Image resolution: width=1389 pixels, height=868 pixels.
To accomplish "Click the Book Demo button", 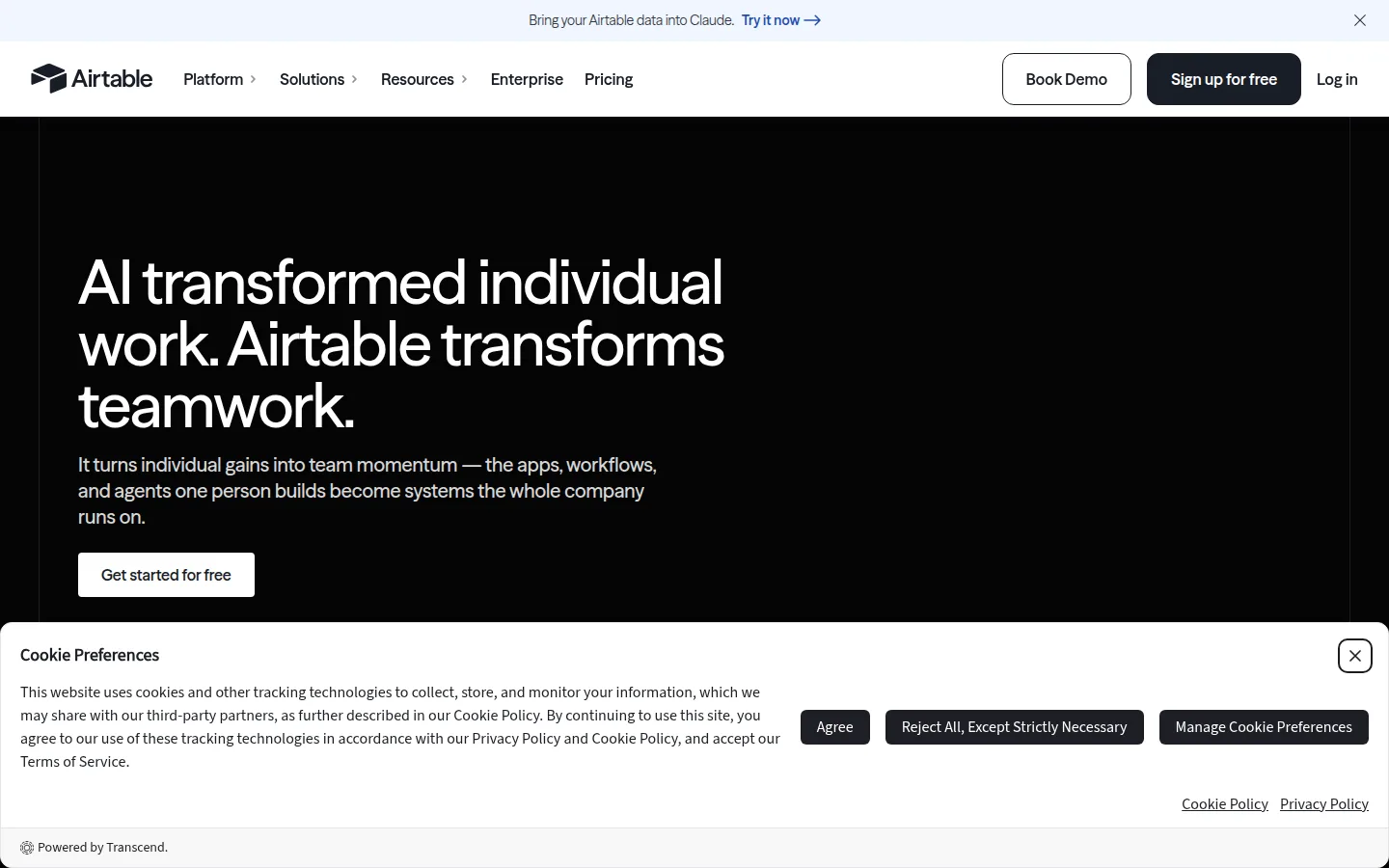I will pos(1067,79).
